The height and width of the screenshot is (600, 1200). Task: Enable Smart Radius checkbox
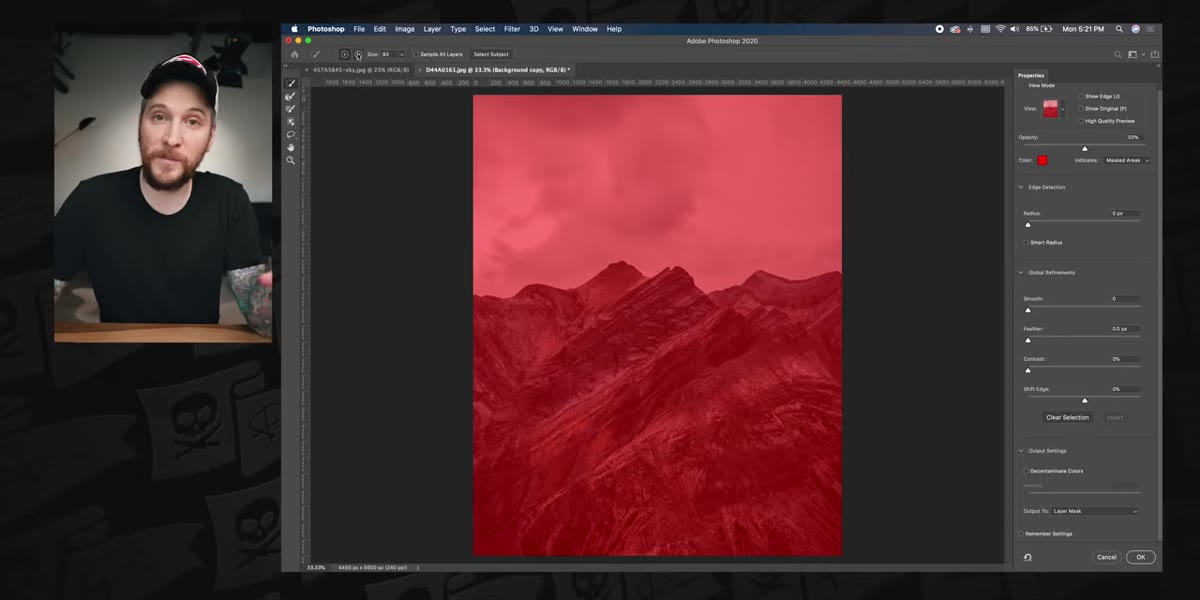coord(1026,242)
